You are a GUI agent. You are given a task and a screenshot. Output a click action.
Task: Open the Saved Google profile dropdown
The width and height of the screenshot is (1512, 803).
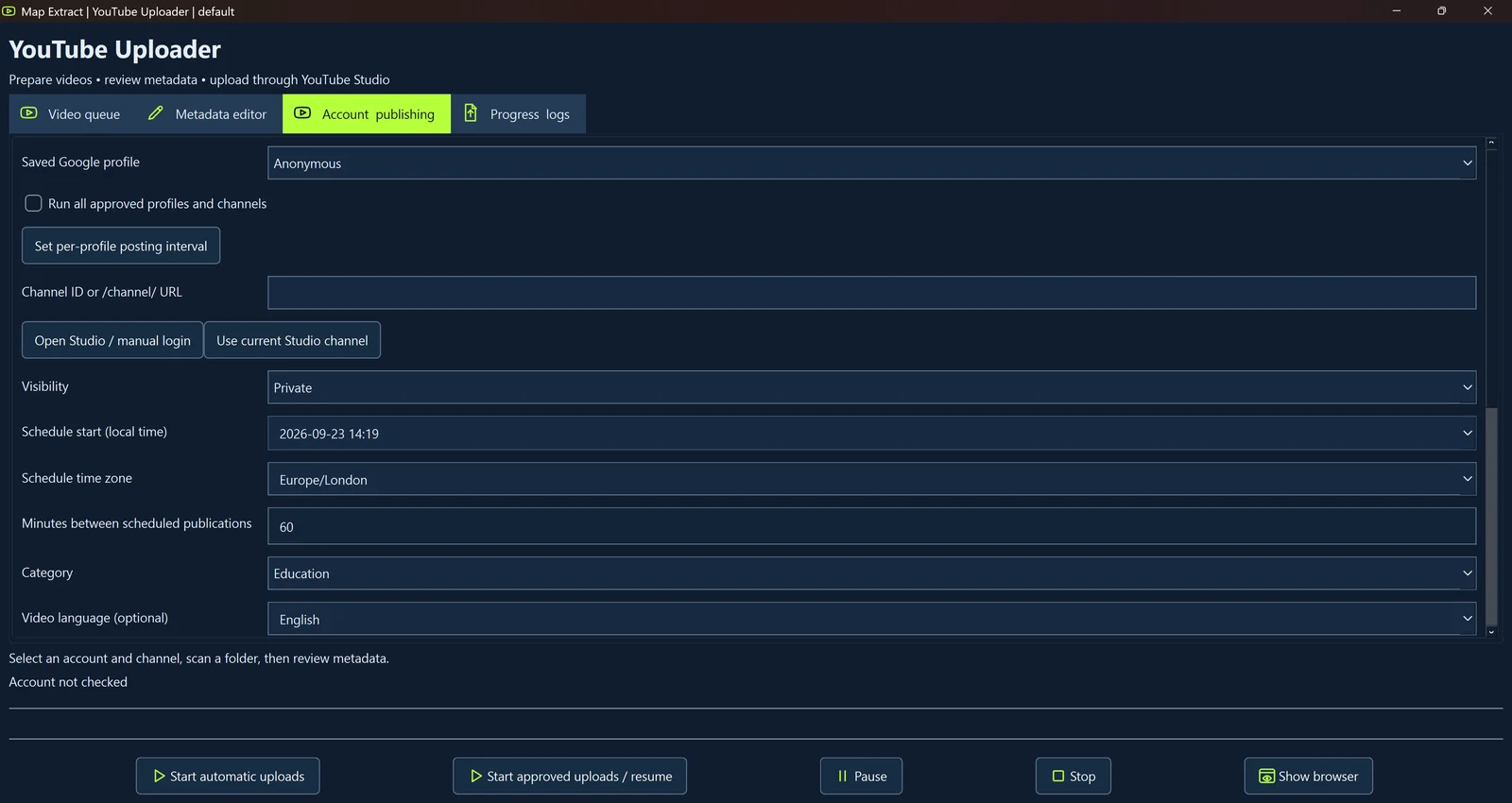[x=871, y=162]
